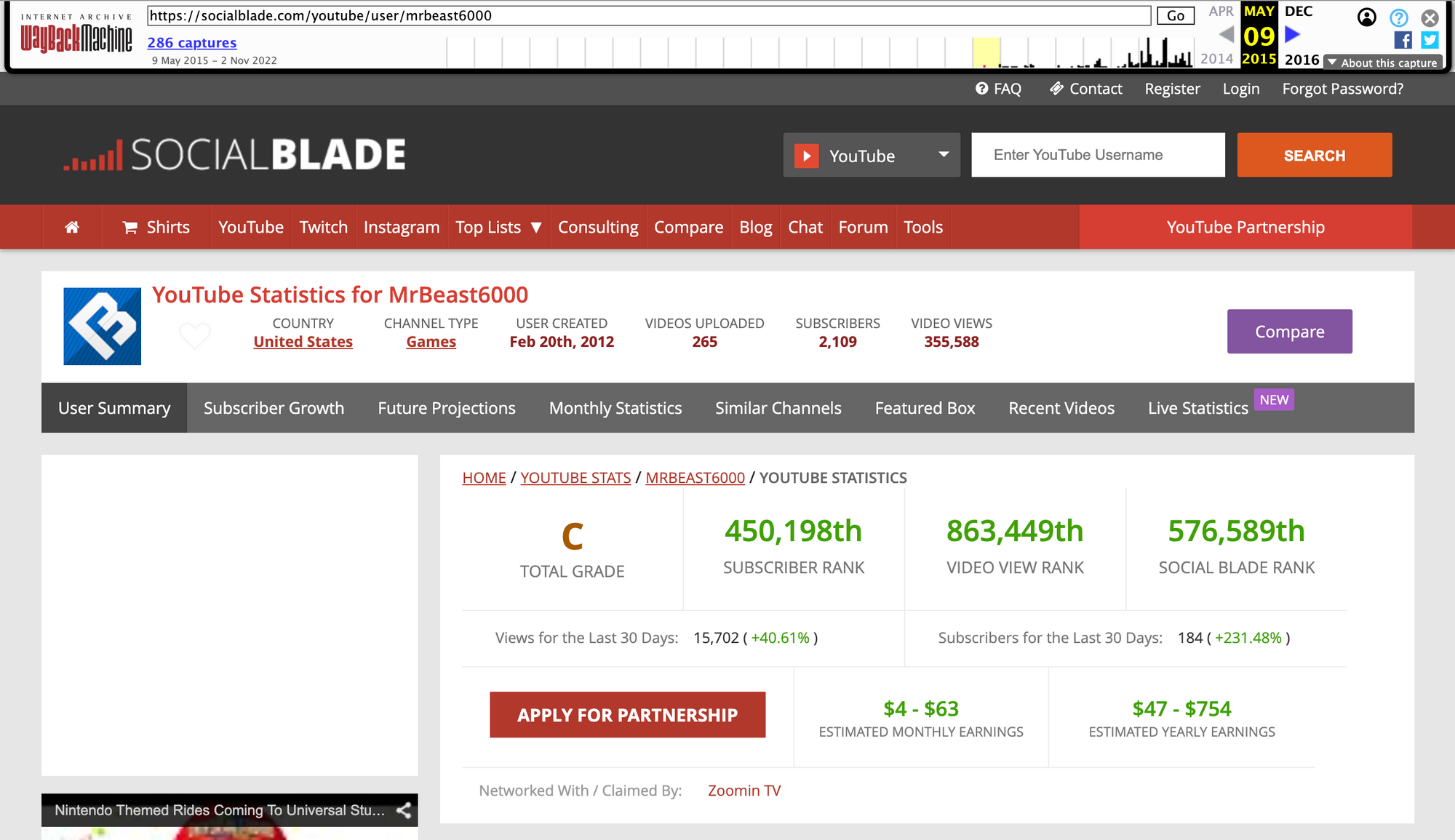
Task: Go to previous capture arrow (April)
Action: [x=1226, y=34]
